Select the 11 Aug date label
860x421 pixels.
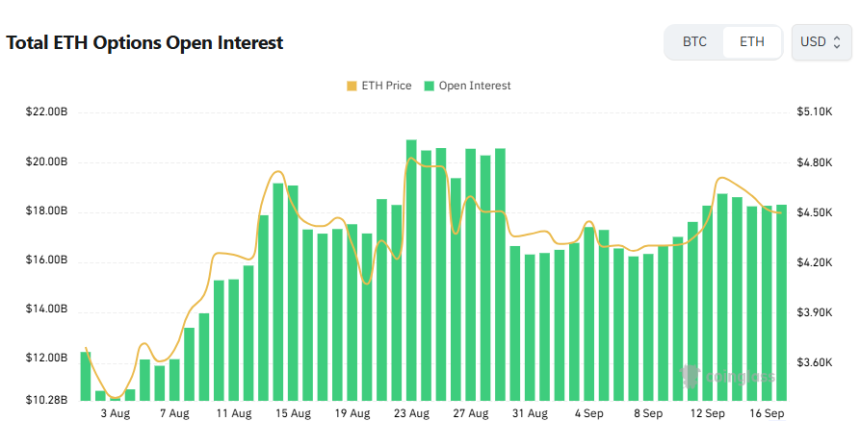(x=234, y=413)
